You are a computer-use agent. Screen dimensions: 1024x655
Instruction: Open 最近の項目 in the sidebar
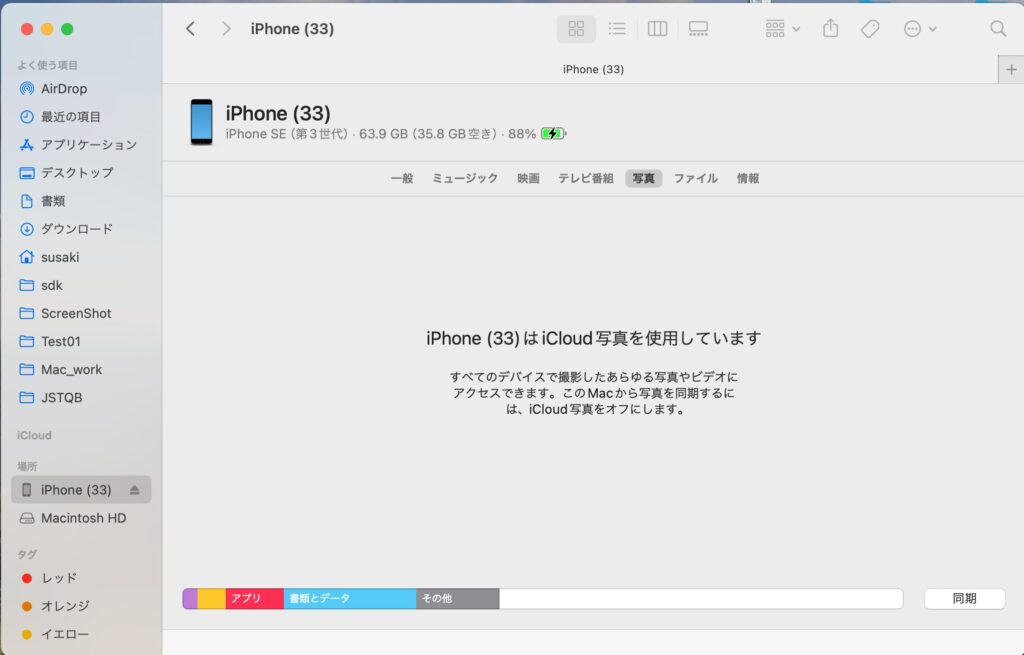81,116
